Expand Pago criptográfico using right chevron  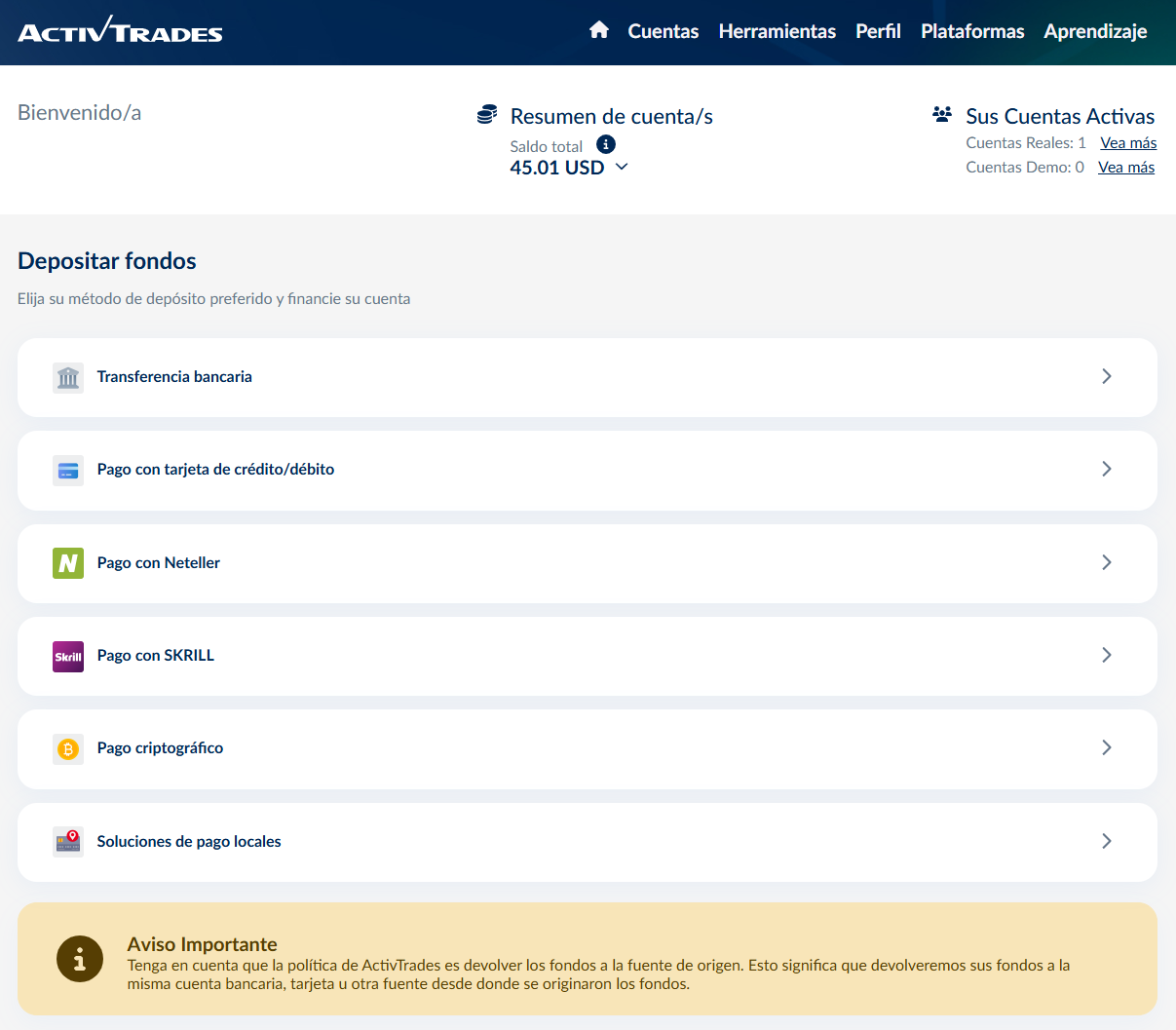point(1106,747)
